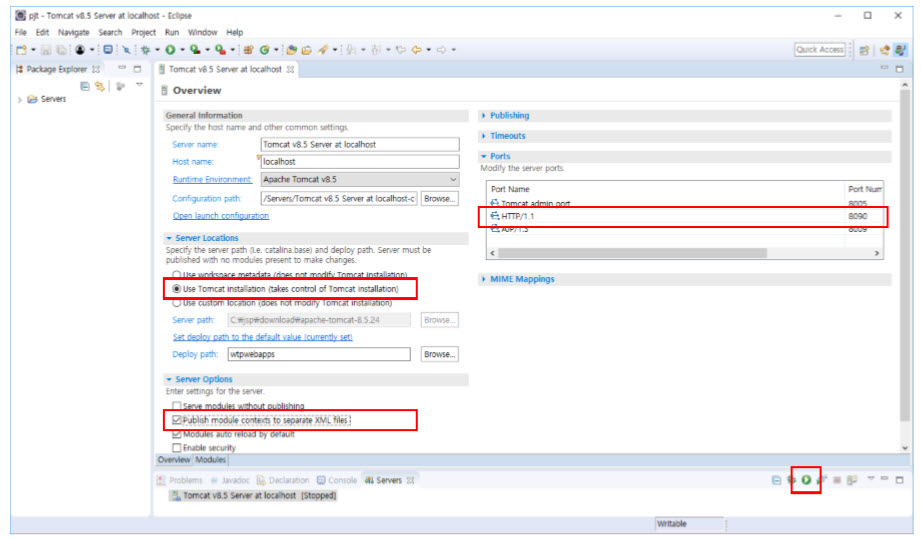
Task: Stop the server using the red square icon
Action: pos(837,481)
